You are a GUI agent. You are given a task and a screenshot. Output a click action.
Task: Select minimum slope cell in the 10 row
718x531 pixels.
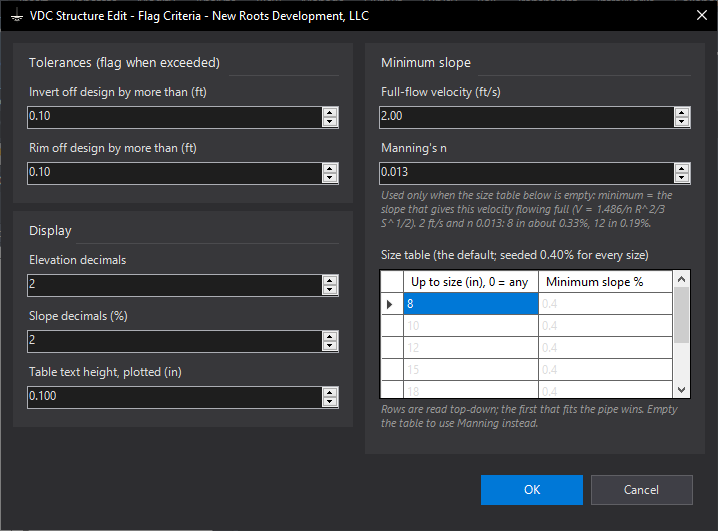[605, 326]
